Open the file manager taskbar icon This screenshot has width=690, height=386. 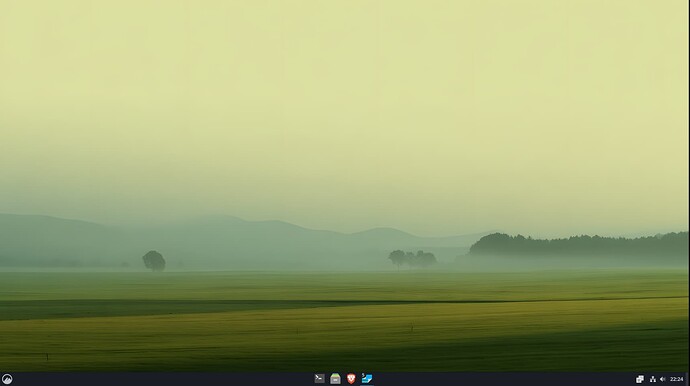335,379
